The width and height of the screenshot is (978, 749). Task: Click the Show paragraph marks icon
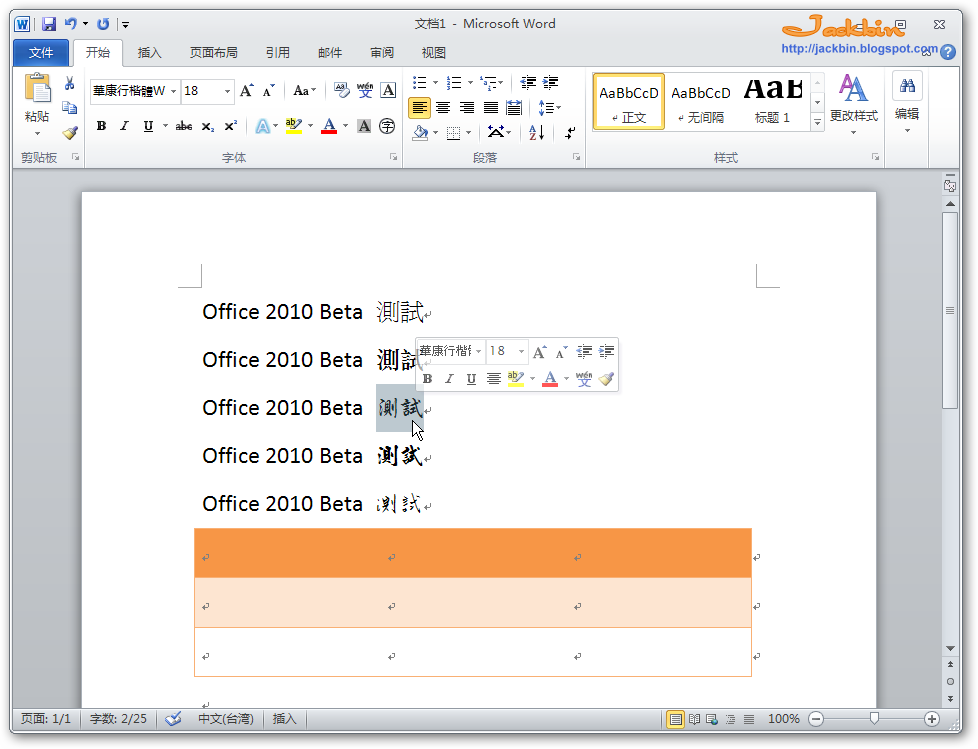(x=570, y=132)
